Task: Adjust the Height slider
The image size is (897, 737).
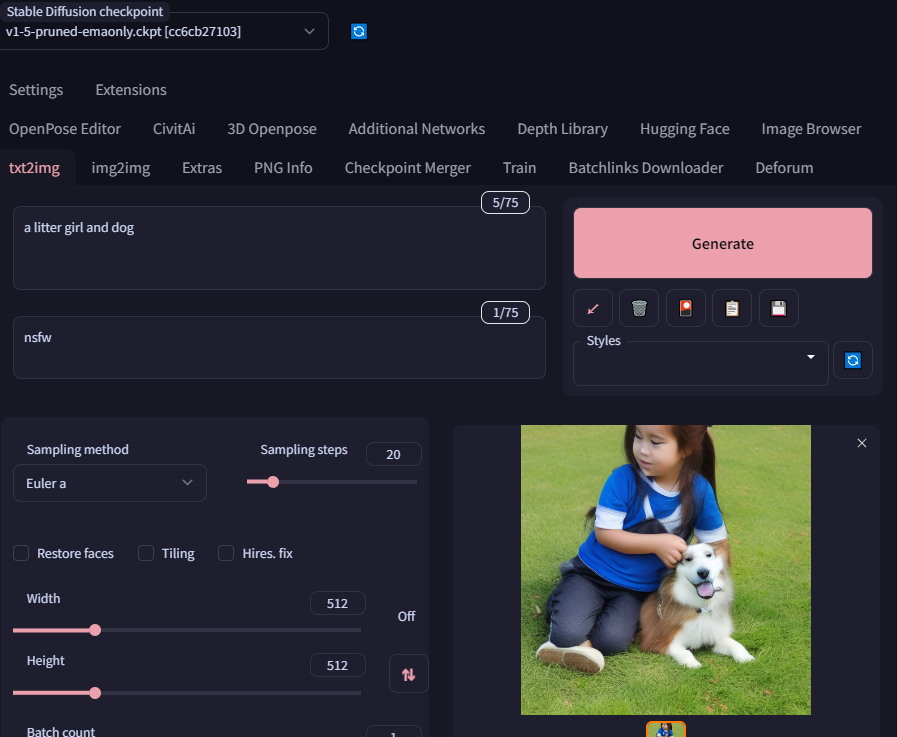Action: pos(187,693)
